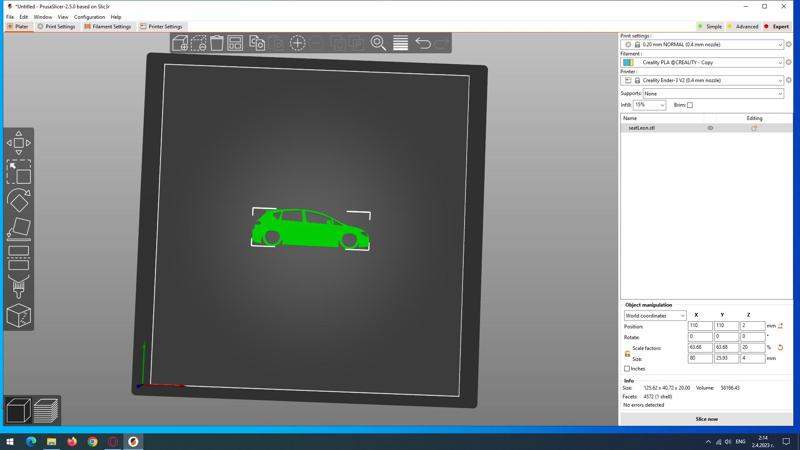The image size is (800, 450).
Task: Select Expert mode
Action: (776, 27)
